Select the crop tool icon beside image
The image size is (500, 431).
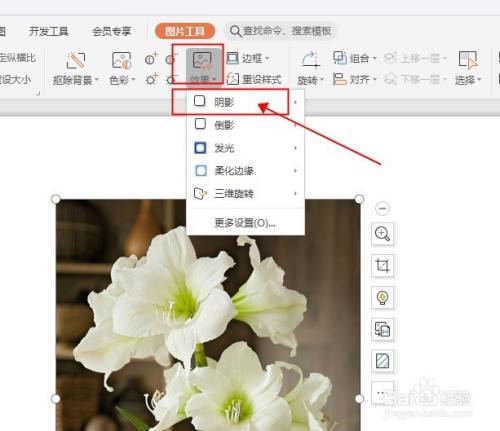pyautogui.click(x=382, y=266)
